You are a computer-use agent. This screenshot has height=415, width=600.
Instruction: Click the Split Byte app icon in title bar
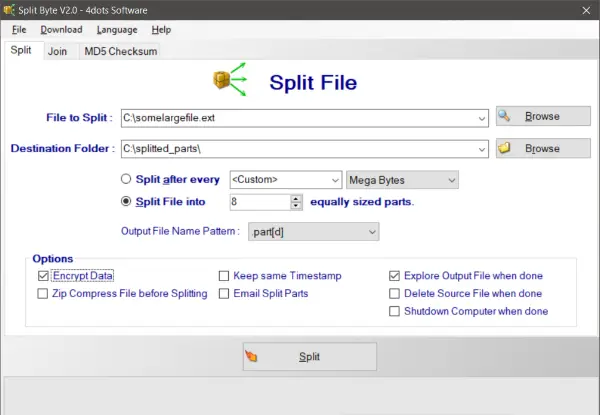(x=9, y=10)
